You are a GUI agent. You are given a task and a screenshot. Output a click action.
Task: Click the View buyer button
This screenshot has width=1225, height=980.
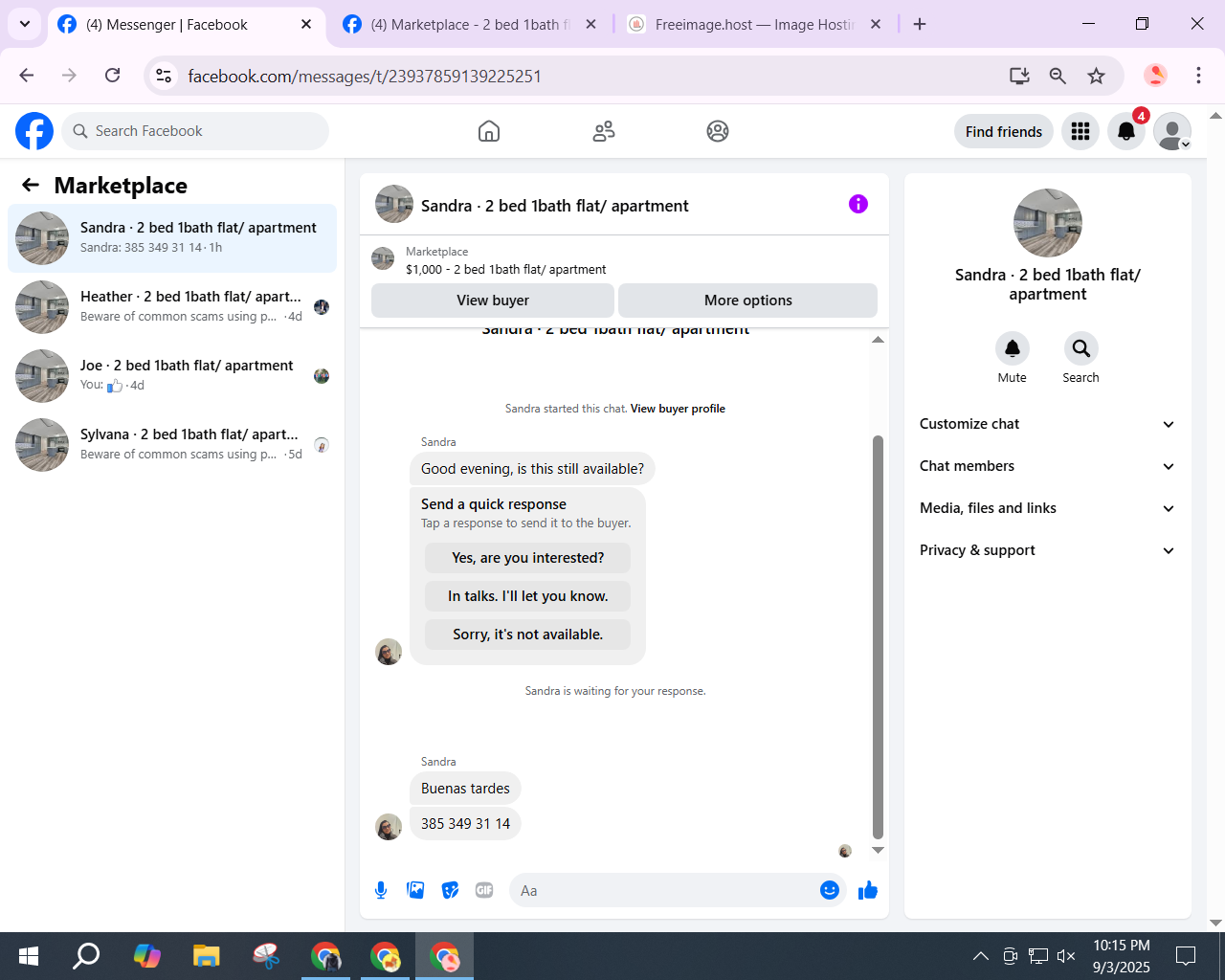(493, 301)
